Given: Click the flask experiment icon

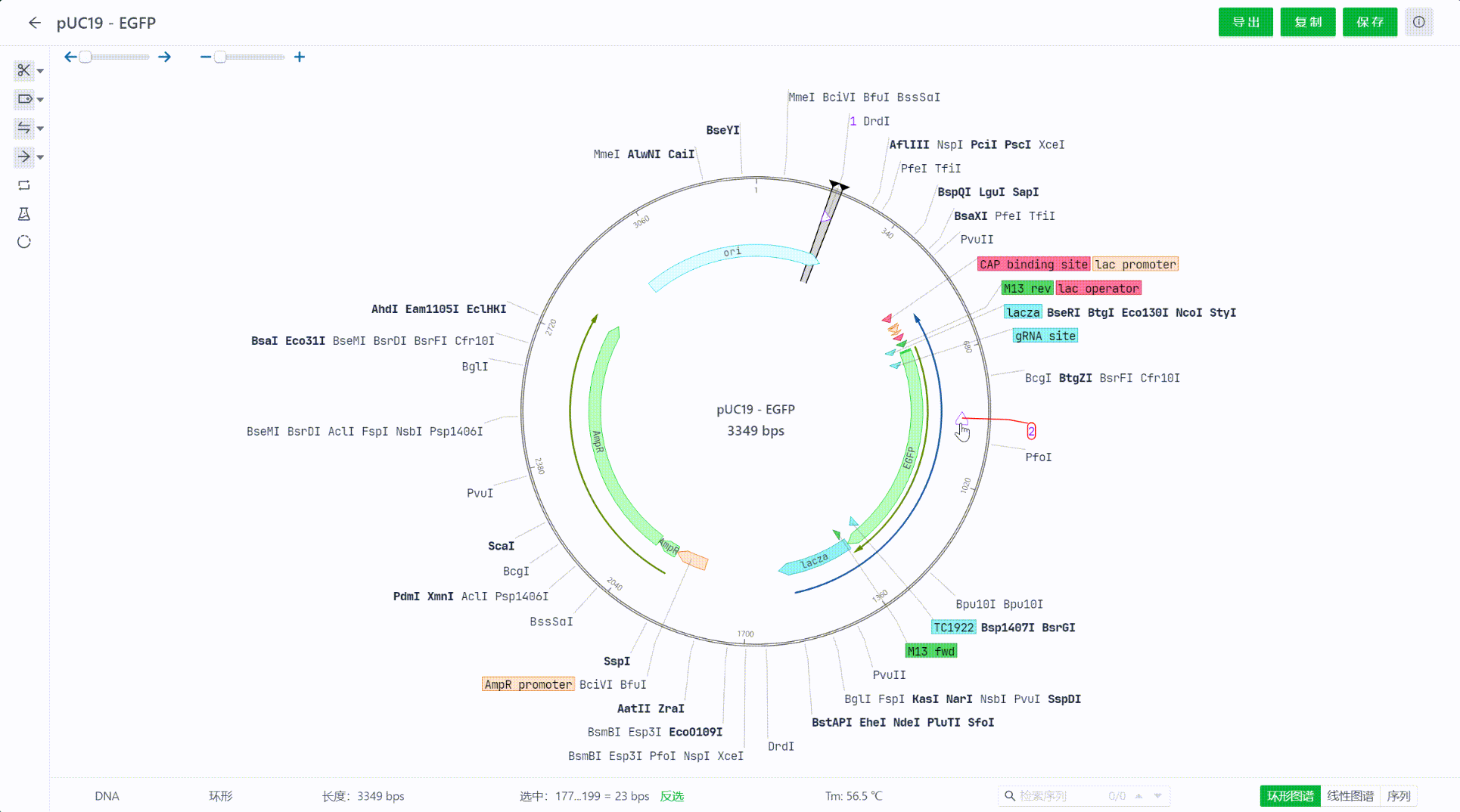Looking at the screenshot, I should tap(23, 214).
